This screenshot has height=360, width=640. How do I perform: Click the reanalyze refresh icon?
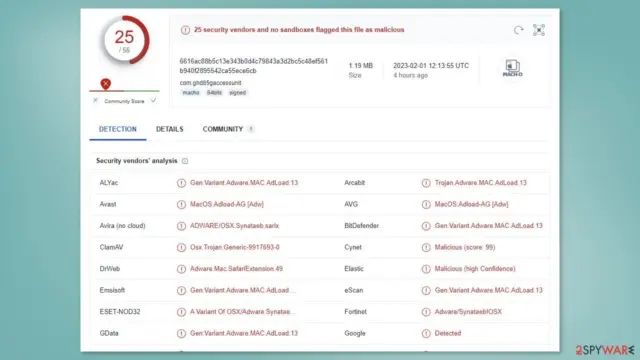[x=518, y=30]
